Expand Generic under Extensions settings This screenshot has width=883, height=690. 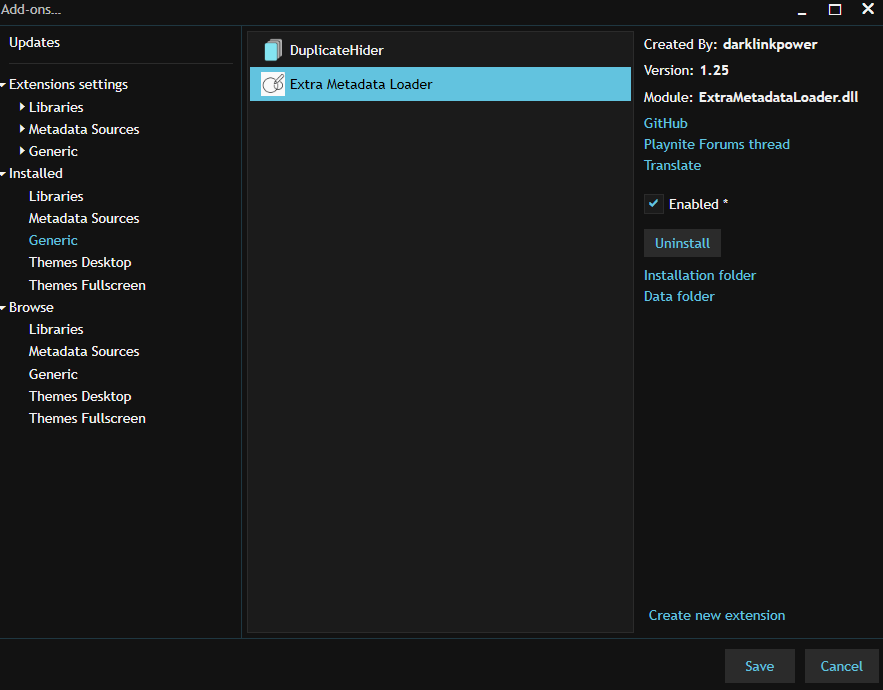click(x=22, y=150)
